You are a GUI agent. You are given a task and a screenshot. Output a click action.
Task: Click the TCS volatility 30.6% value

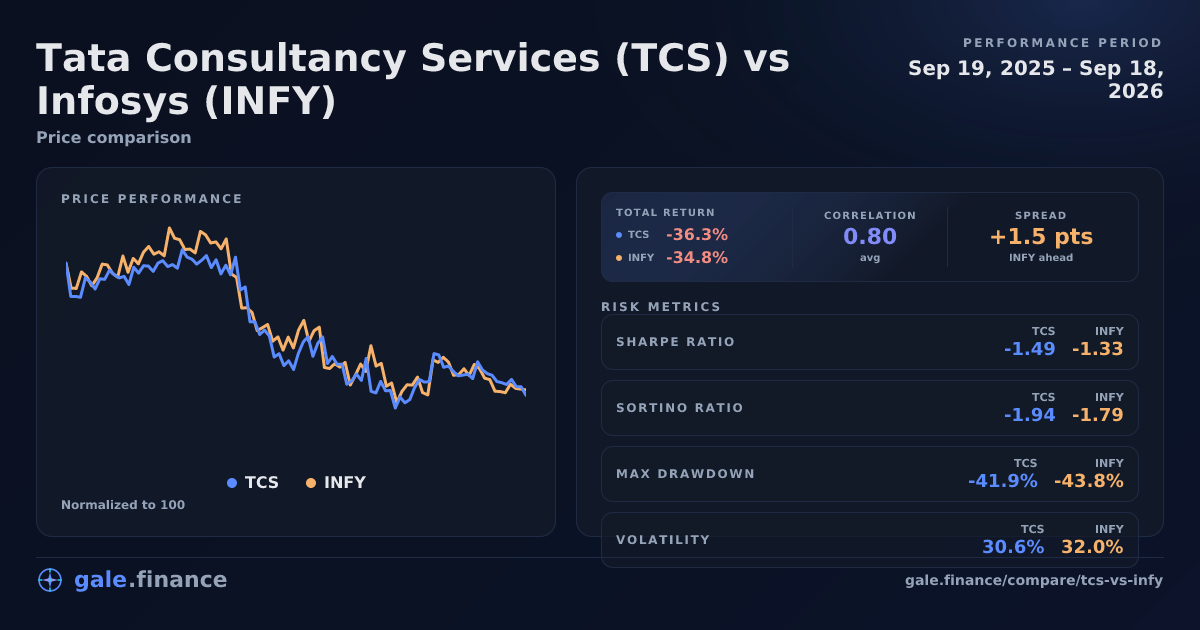[1013, 547]
